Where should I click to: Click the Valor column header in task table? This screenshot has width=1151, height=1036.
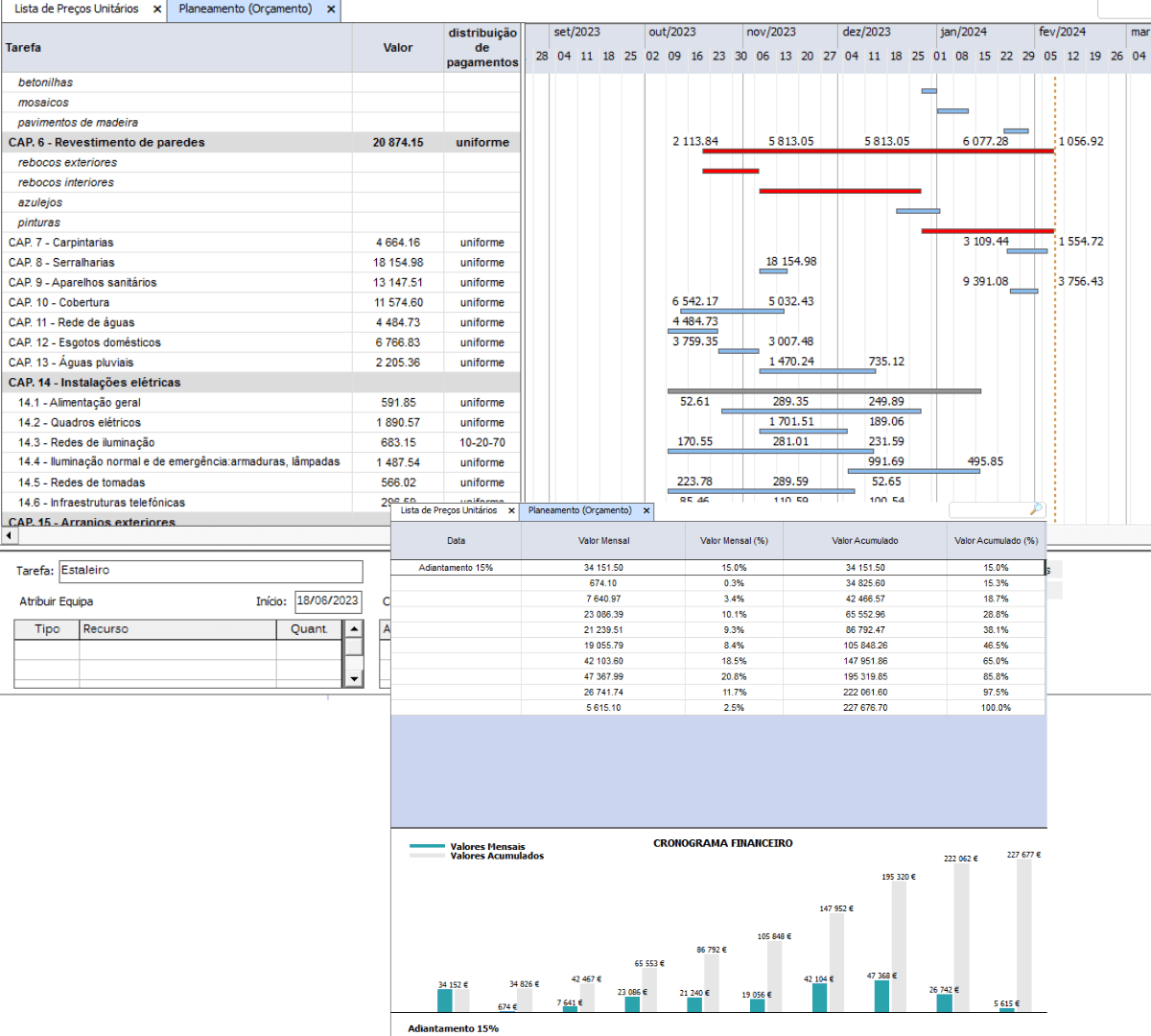[397, 48]
